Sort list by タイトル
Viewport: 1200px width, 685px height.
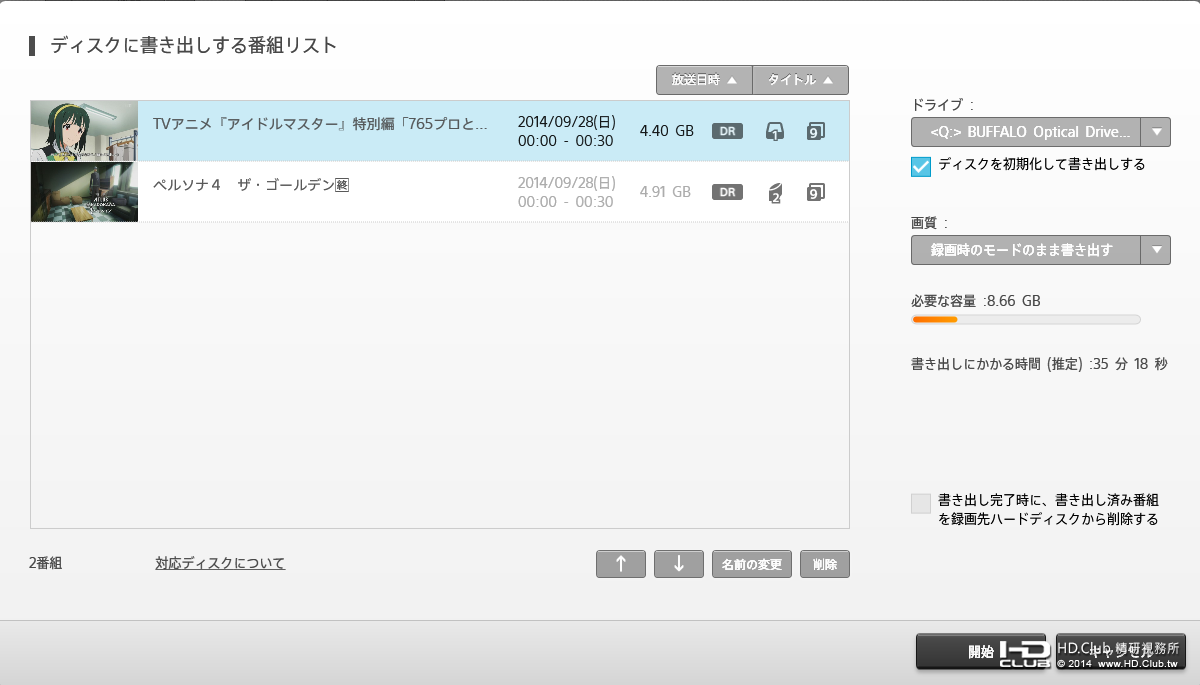801,80
